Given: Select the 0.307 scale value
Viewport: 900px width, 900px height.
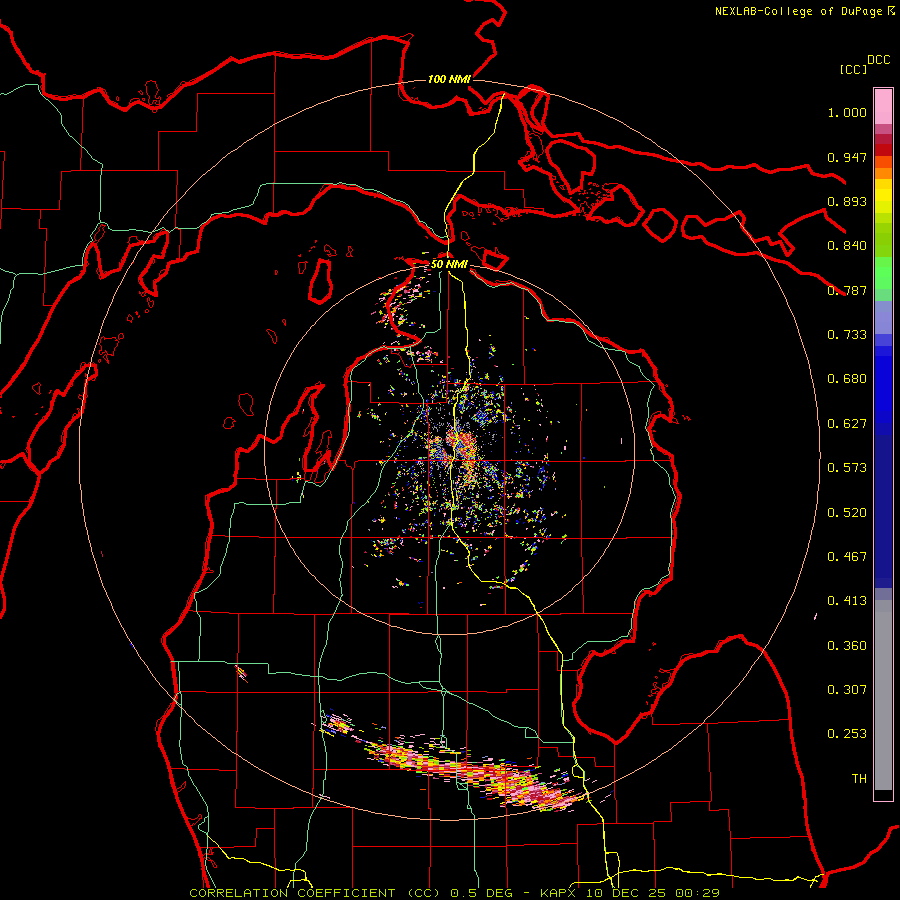Looking at the screenshot, I should [847, 690].
